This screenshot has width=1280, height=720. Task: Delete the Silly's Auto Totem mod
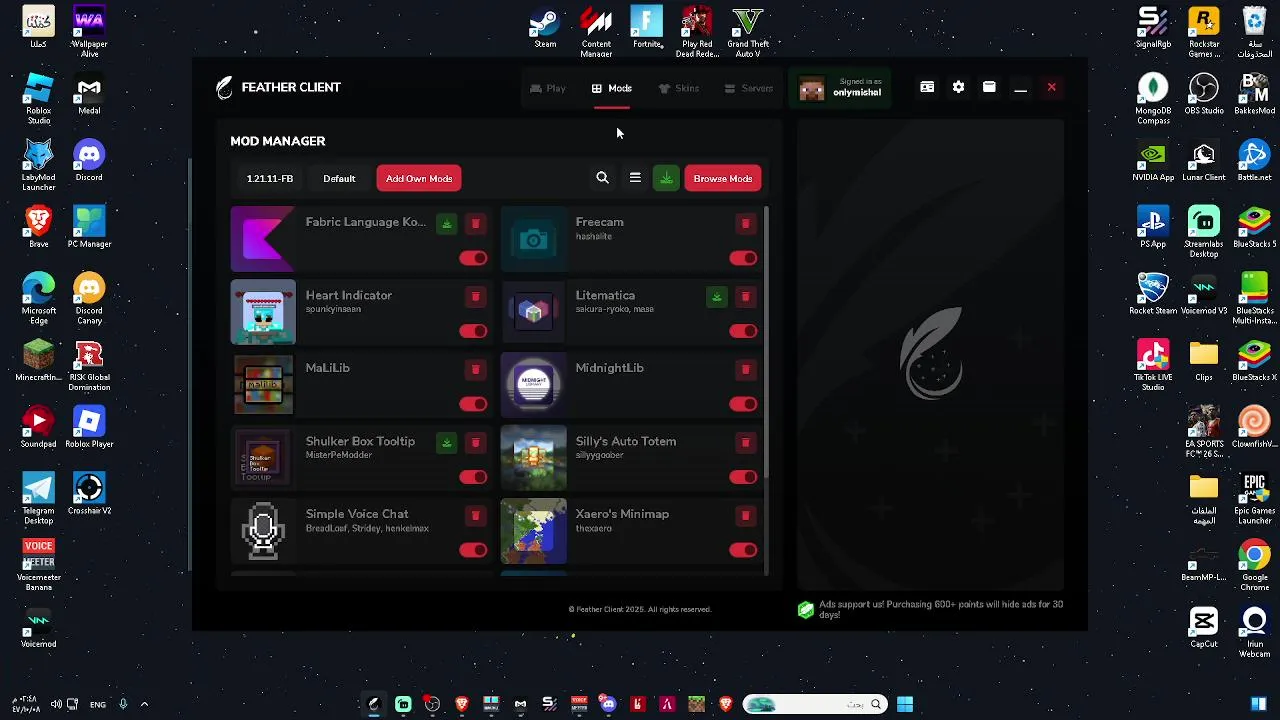click(x=745, y=443)
